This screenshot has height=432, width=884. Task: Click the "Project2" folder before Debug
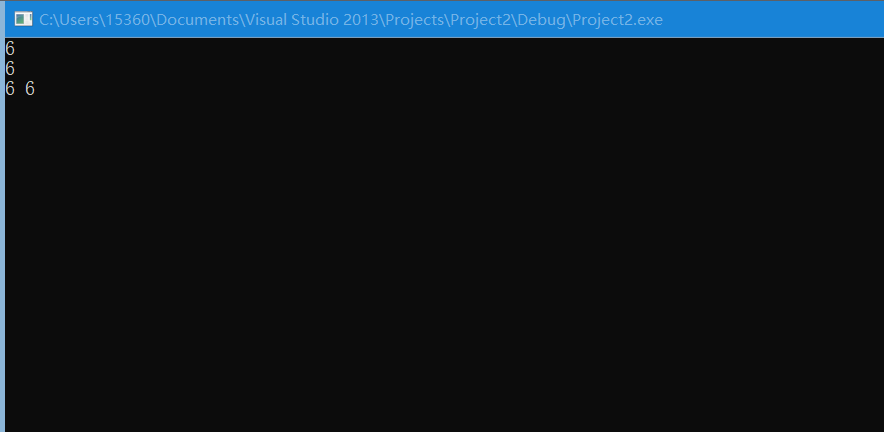click(481, 20)
